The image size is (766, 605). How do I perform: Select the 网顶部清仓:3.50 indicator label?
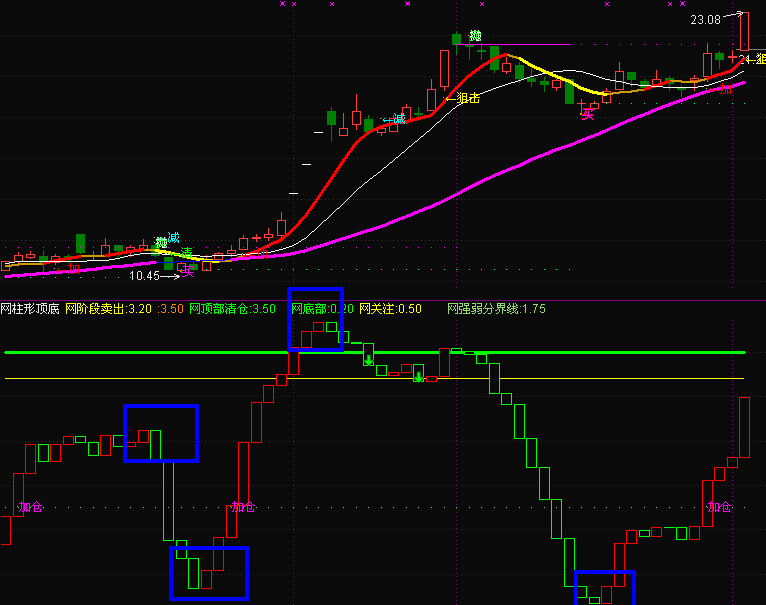232,309
